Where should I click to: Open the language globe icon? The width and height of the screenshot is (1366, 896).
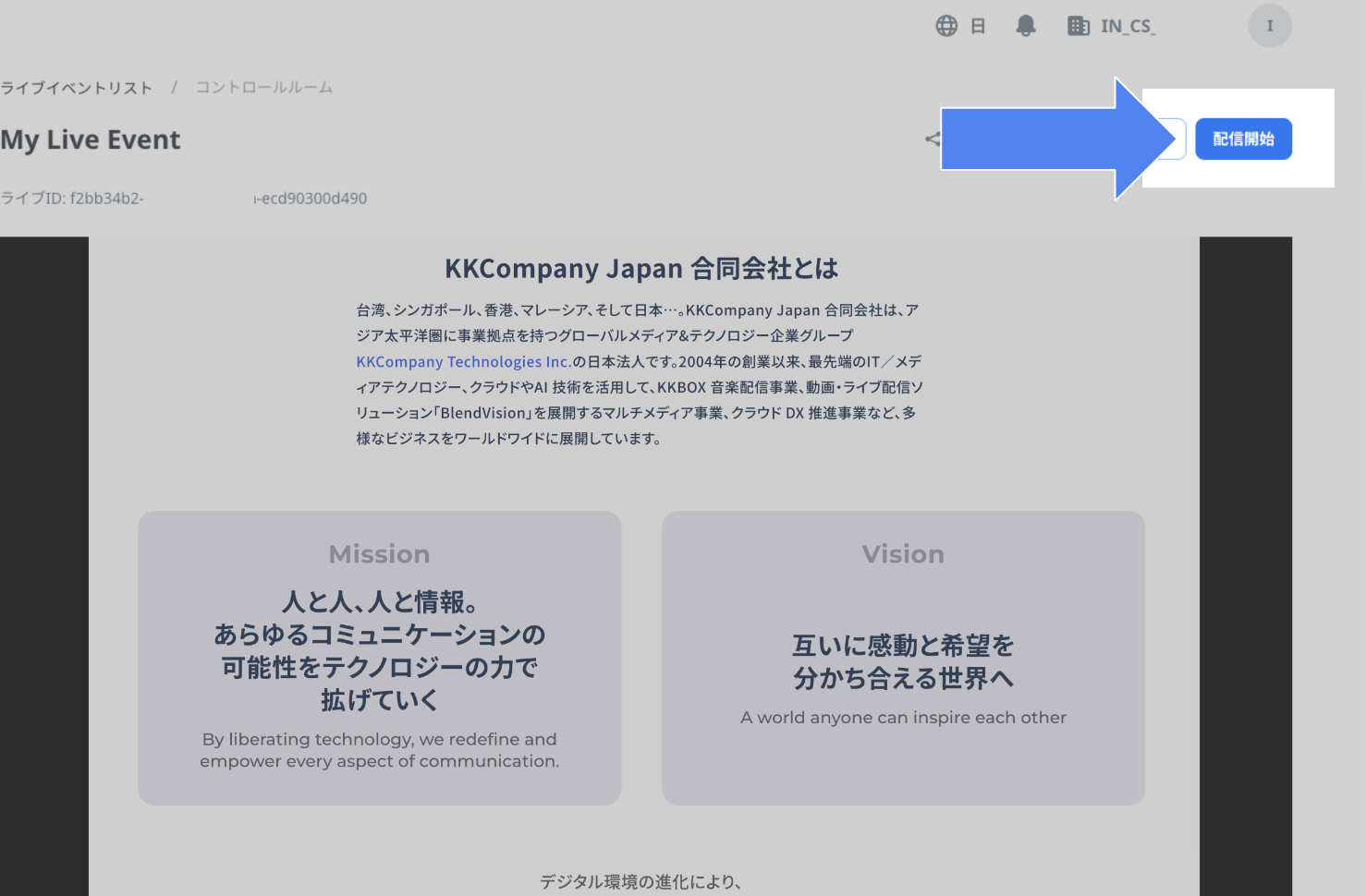tap(946, 26)
